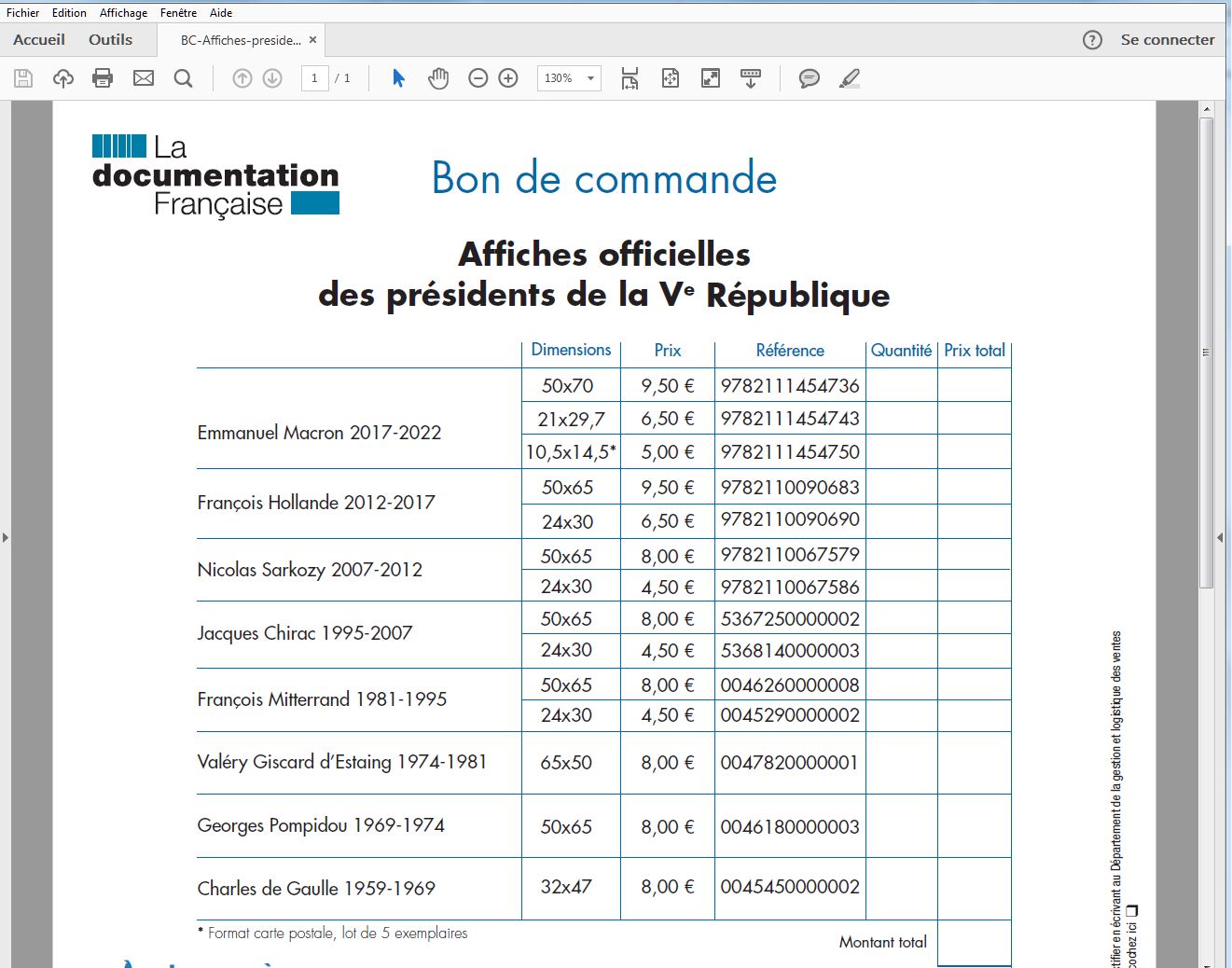Image resolution: width=1232 pixels, height=968 pixels.
Task: Activate the selection arrow tool
Action: coord(398,78)
